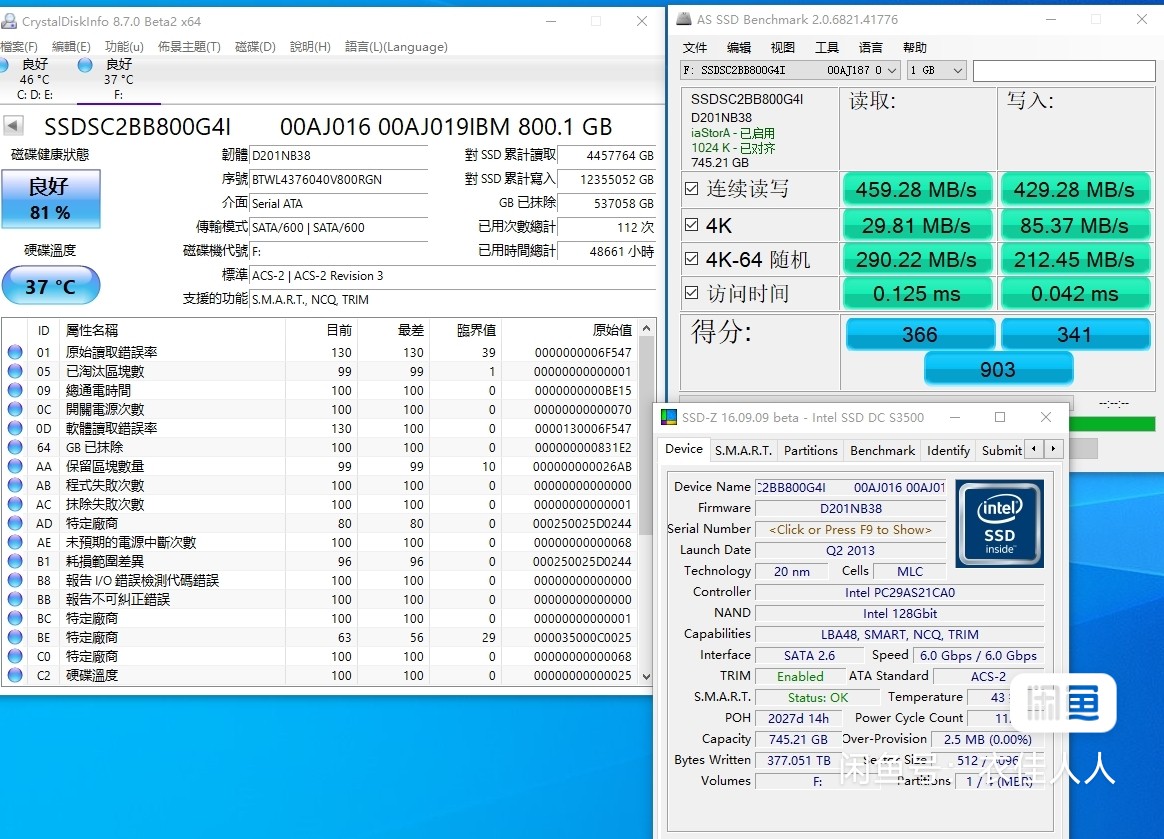Click the 原始值 column header

[x=612, y=330]
